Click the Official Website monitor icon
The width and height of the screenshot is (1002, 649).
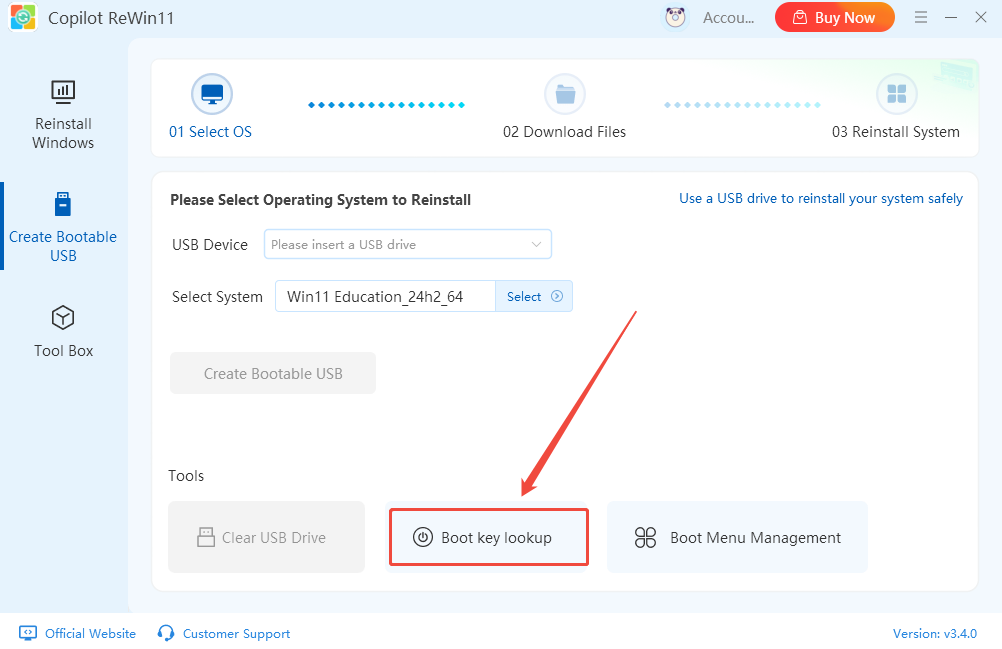point(28,633)
